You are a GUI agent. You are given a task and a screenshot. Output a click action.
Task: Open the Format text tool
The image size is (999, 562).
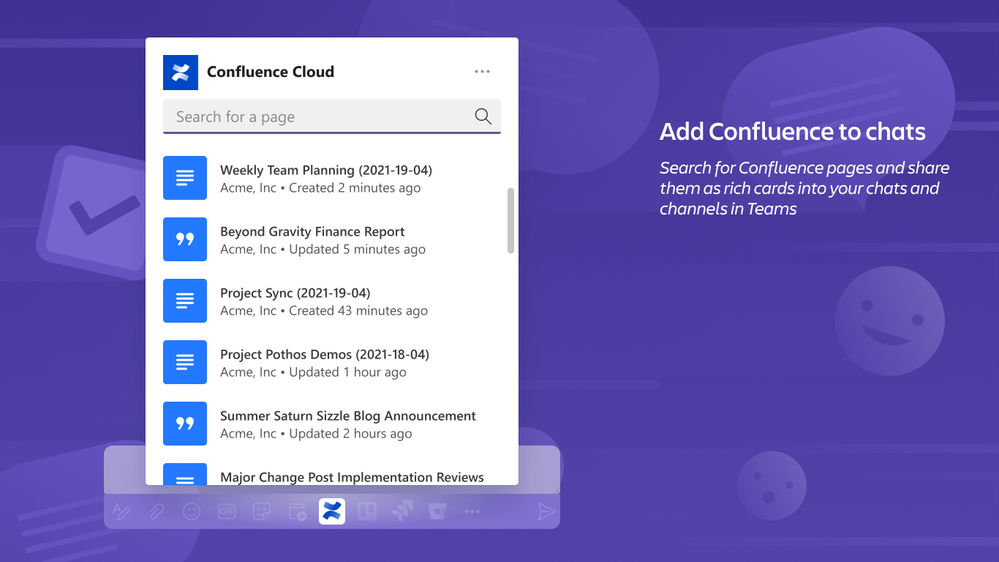pos(121,511)
